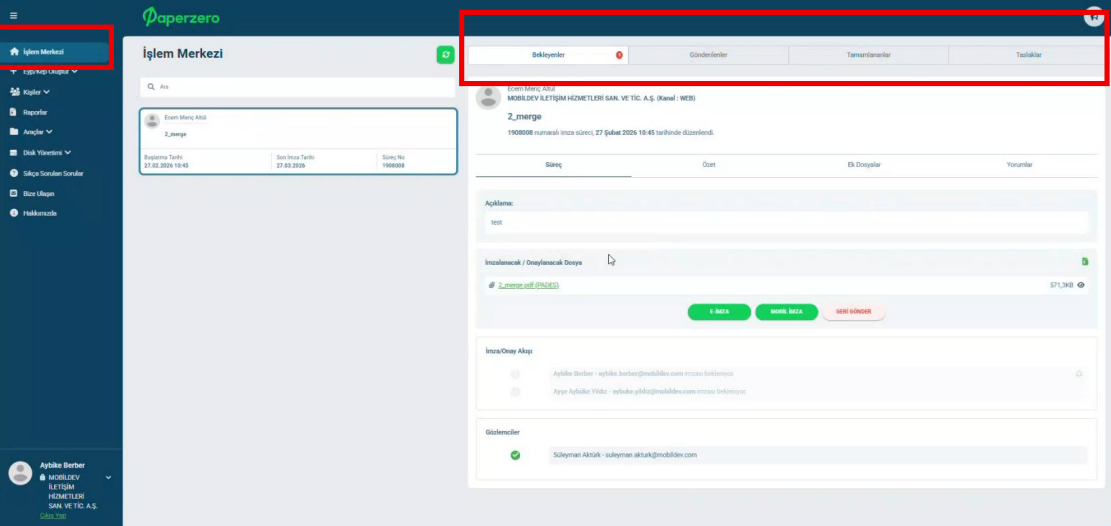Open Raporlar from the sidebar
This screenshot has width=1111, height=526.
[35, 112]
